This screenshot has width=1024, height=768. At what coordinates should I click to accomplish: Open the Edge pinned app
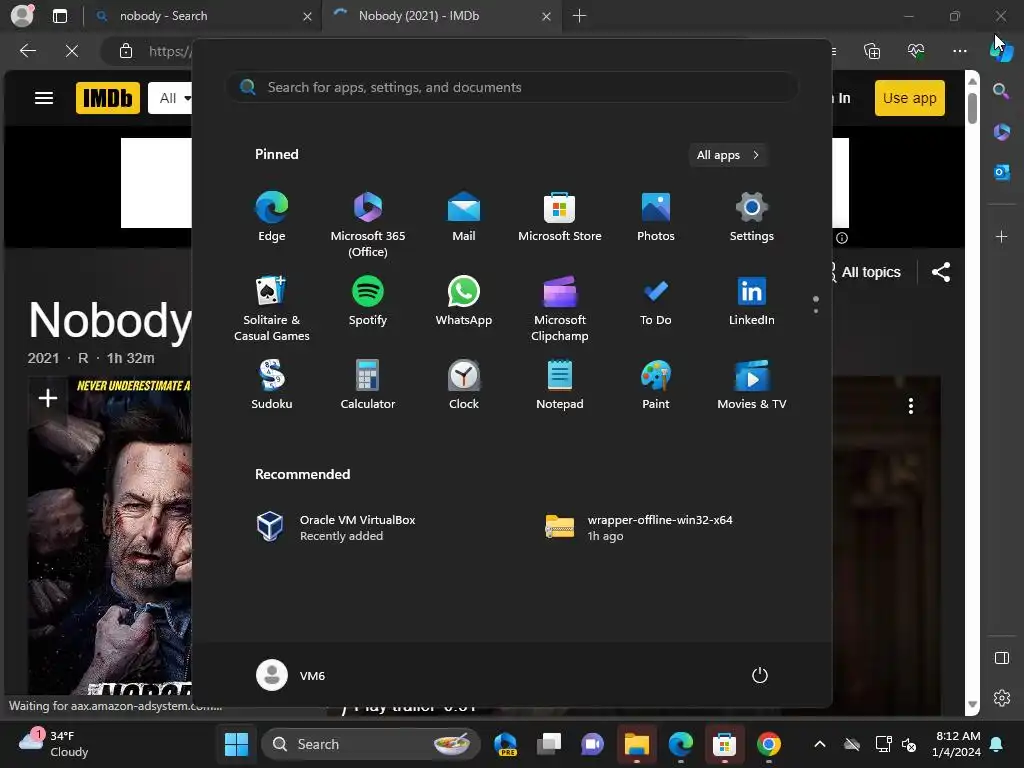click(x=272, y=217)
